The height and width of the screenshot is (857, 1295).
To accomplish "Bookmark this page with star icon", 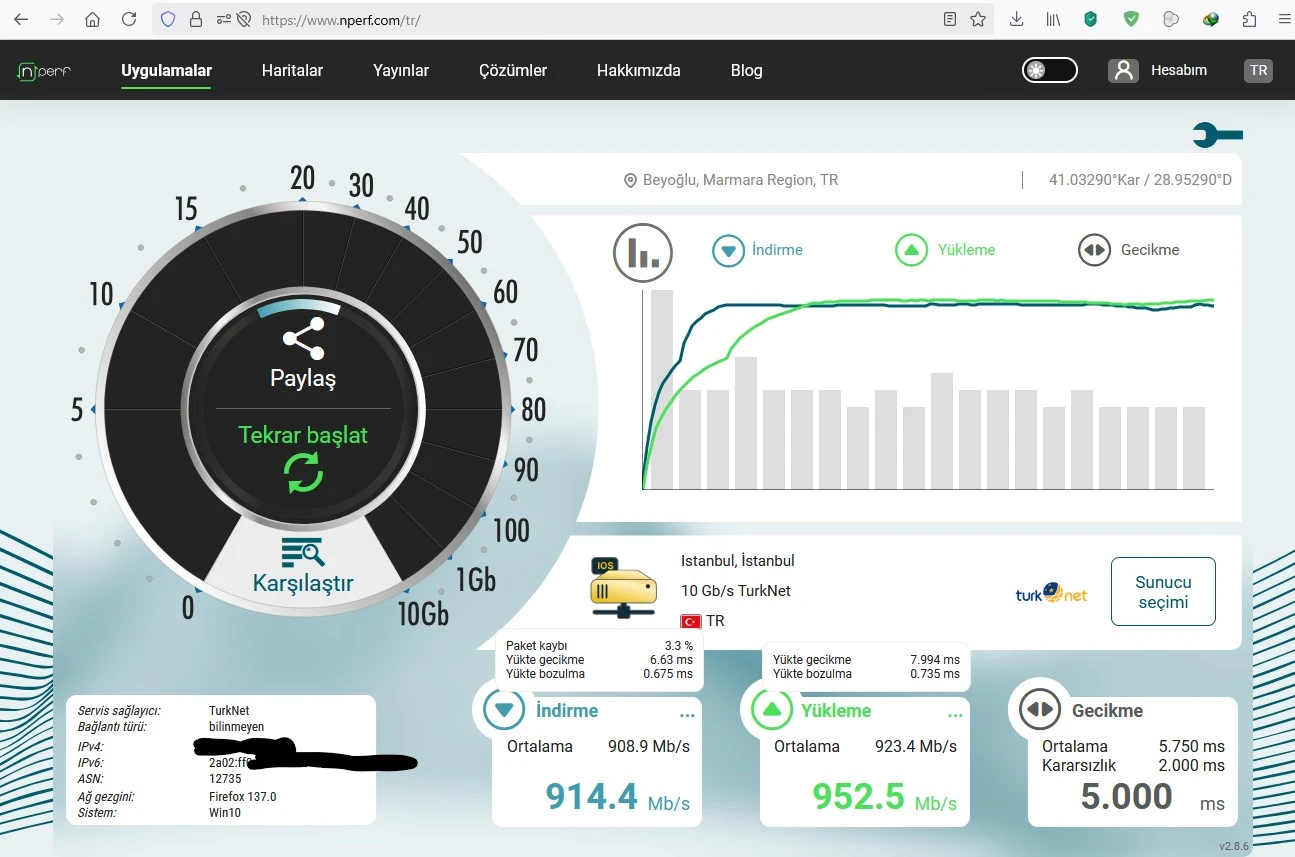I will (978, 19).
